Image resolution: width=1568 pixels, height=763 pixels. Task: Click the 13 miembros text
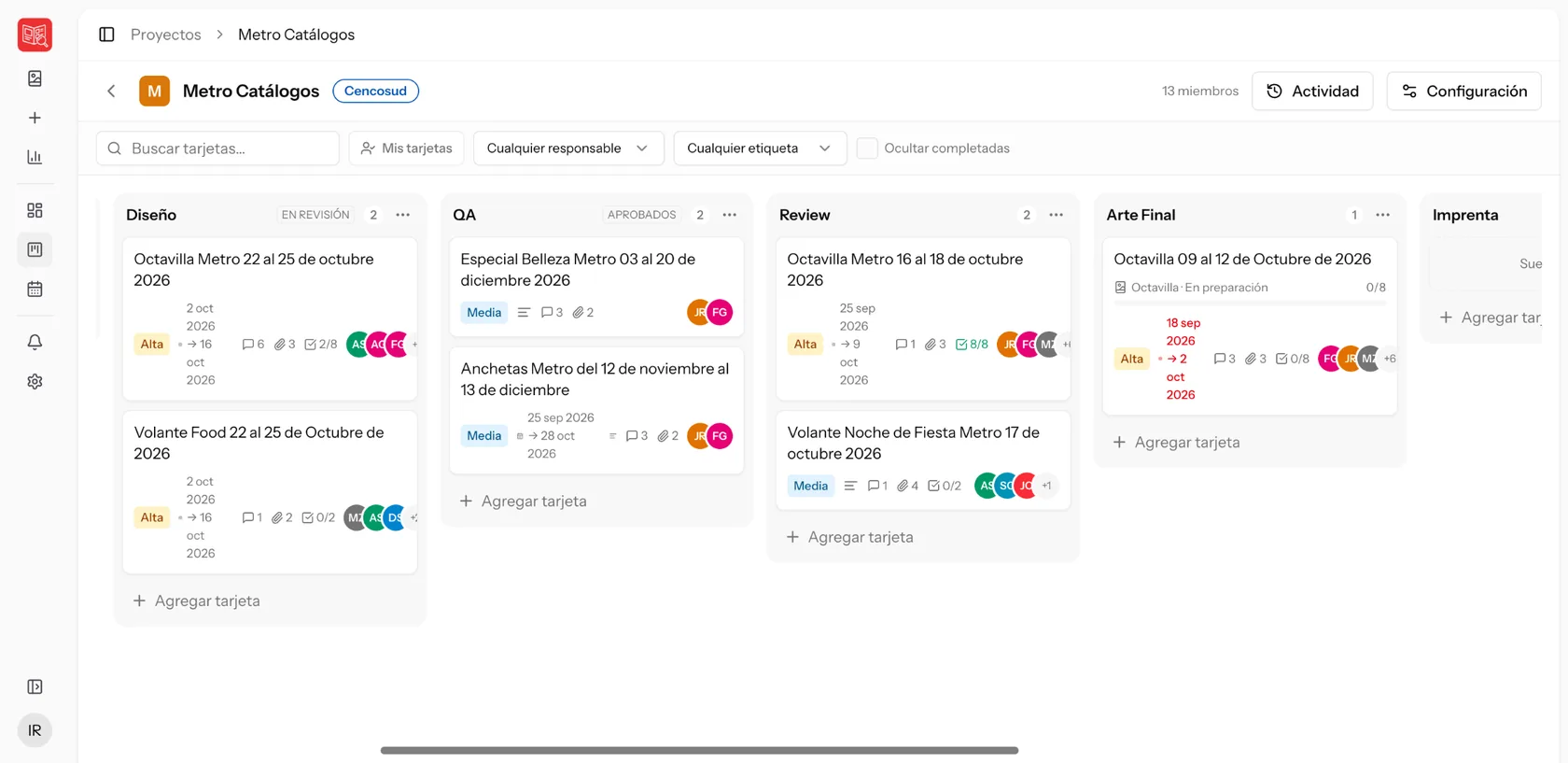coord(1200,91)
